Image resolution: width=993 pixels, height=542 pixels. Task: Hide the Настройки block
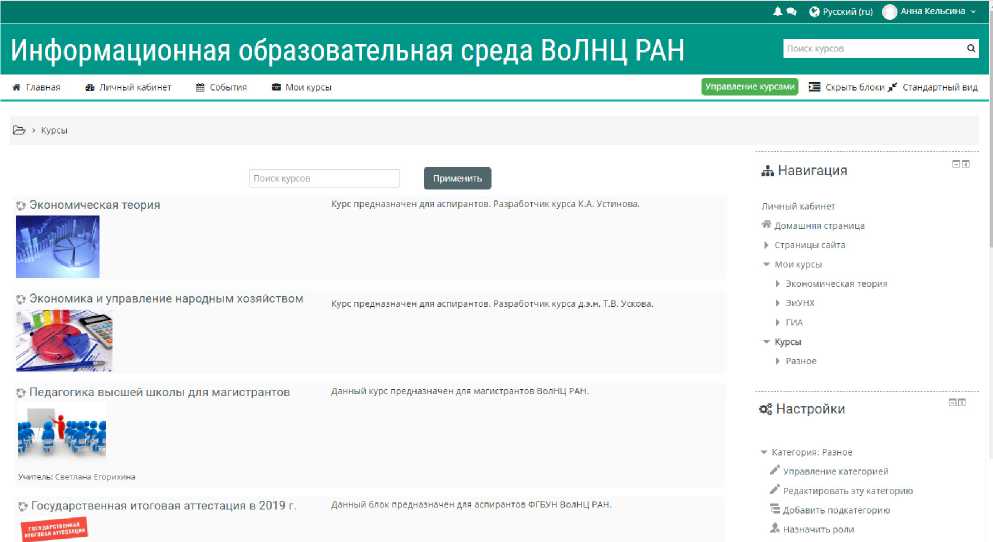click(x=952, y=402)
